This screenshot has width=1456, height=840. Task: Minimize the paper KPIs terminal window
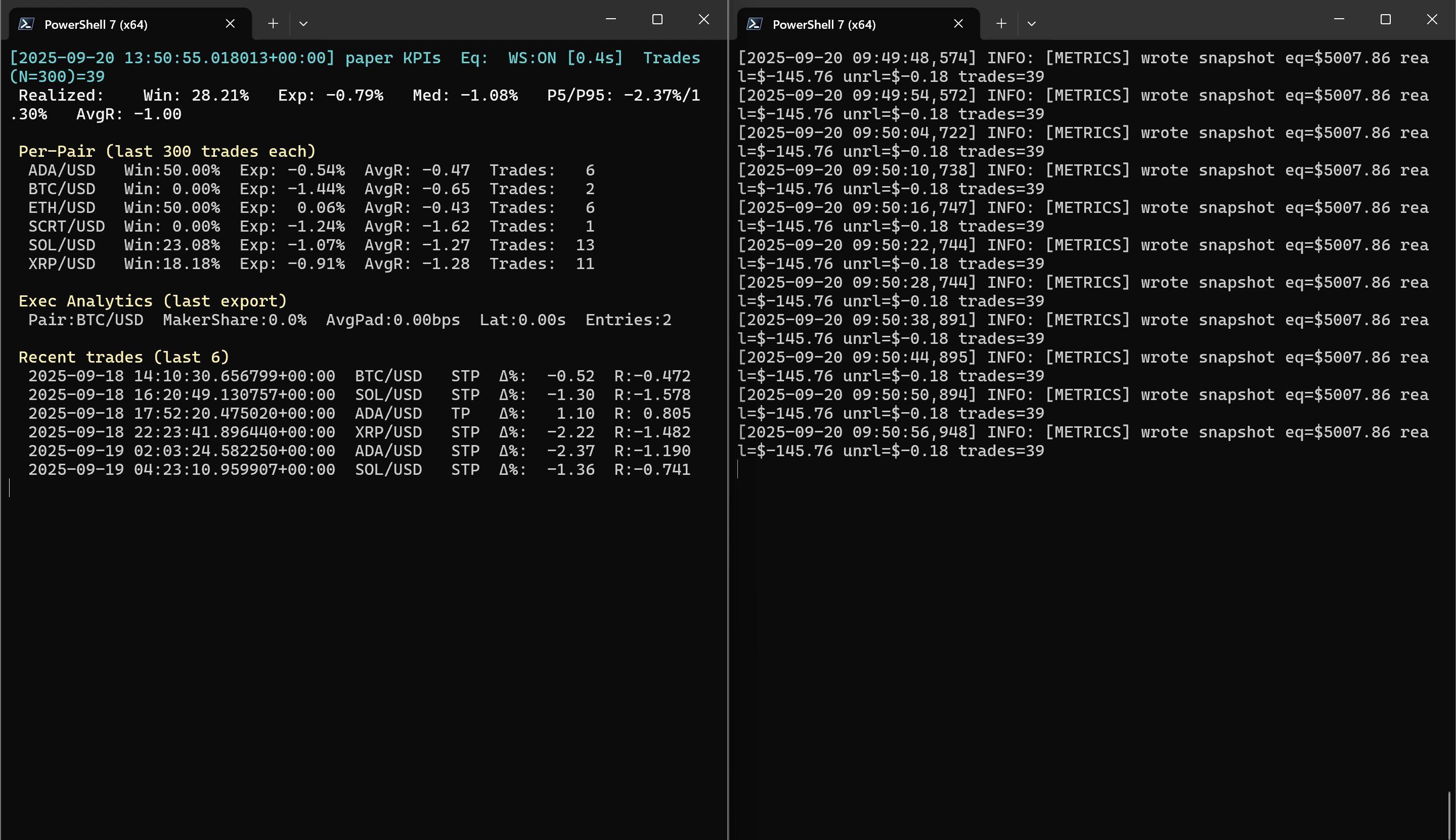point(611,20)
